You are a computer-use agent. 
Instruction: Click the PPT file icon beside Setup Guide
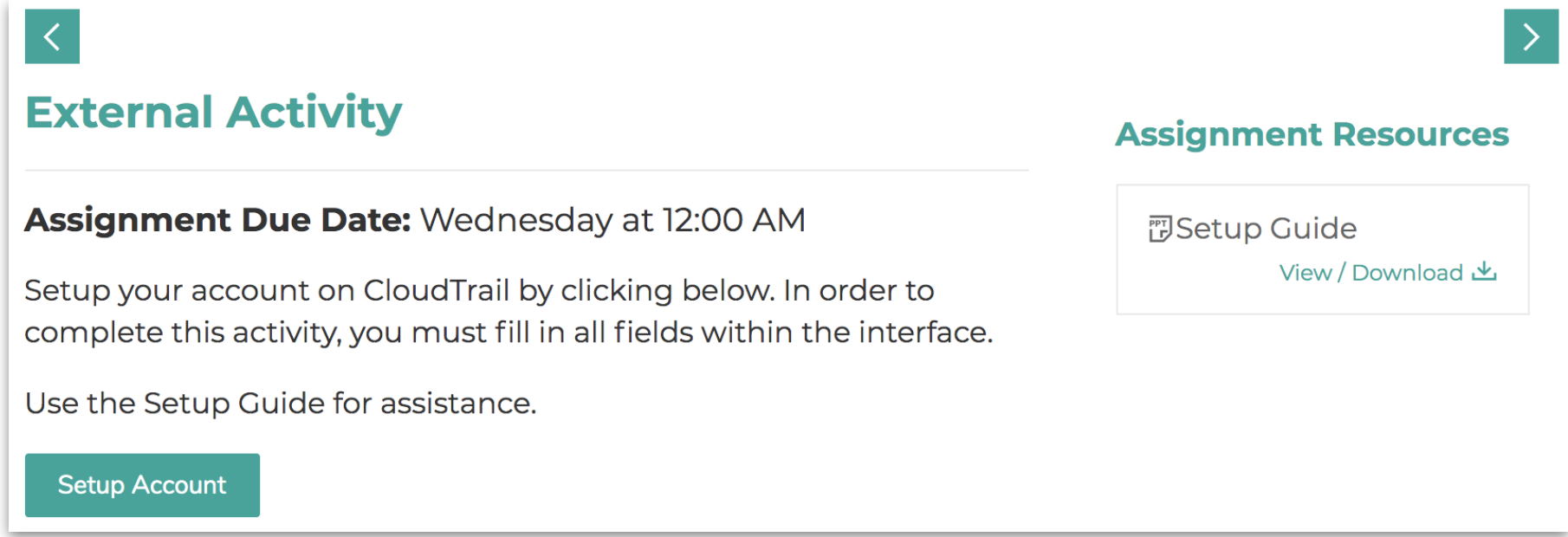click(x=1159, y=229)
